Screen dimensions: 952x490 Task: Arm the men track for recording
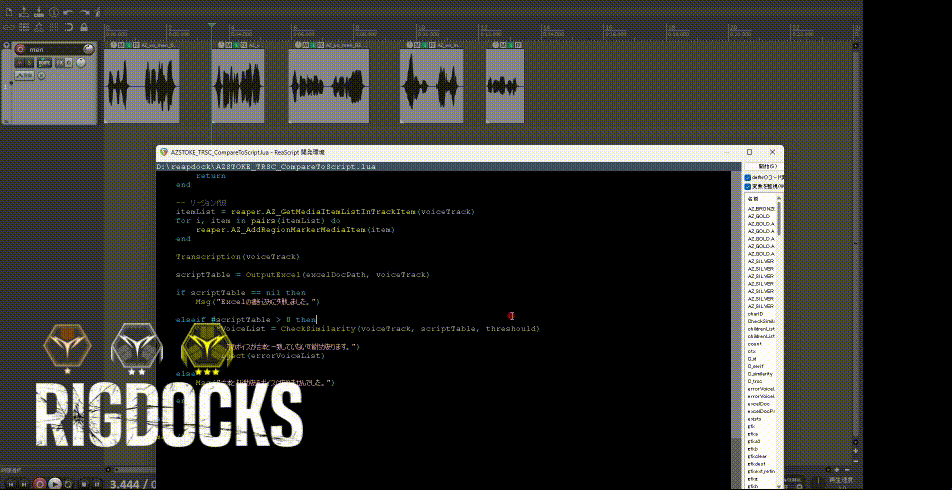pyautogui.click(x=20, y=50)
